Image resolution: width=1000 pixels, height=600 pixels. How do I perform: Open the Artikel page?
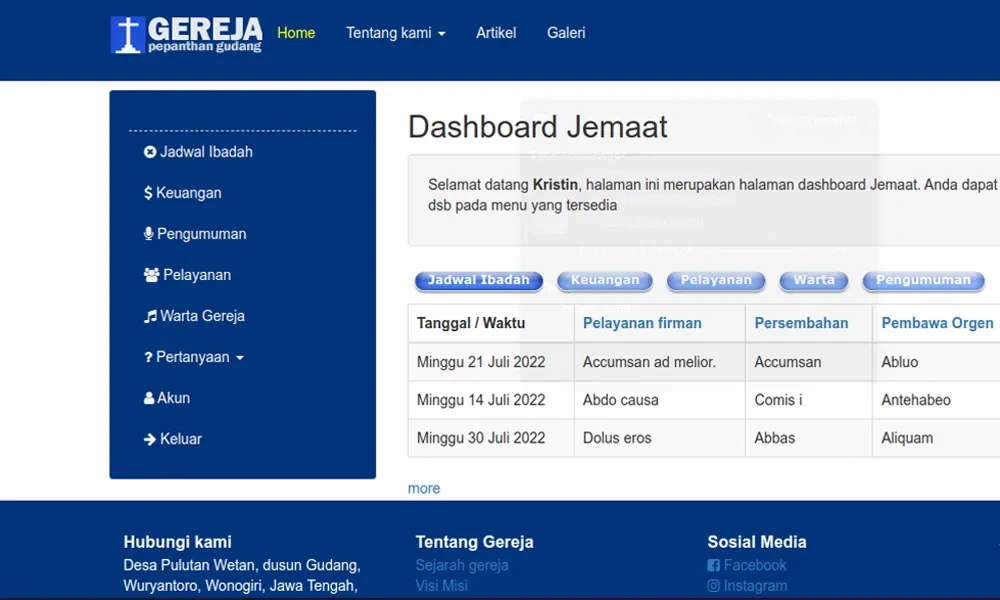[x=496, y=33]
